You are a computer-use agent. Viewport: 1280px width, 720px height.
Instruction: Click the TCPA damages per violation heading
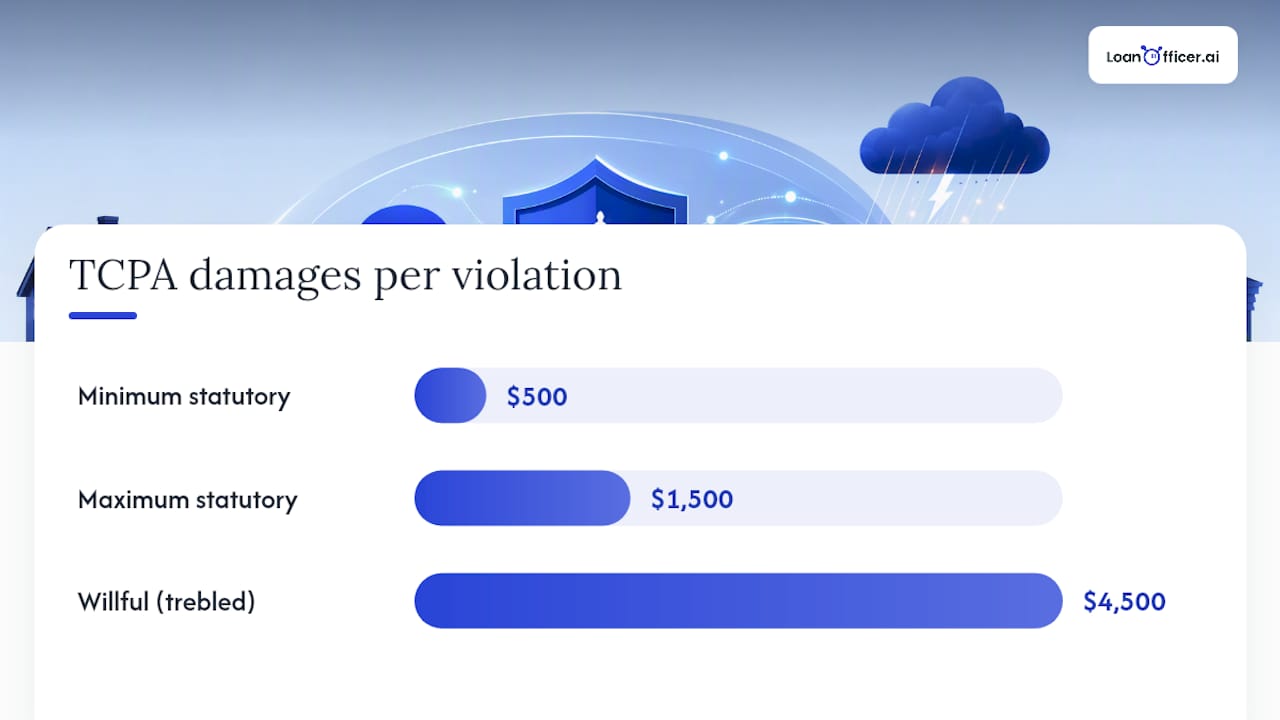(345, 274)
